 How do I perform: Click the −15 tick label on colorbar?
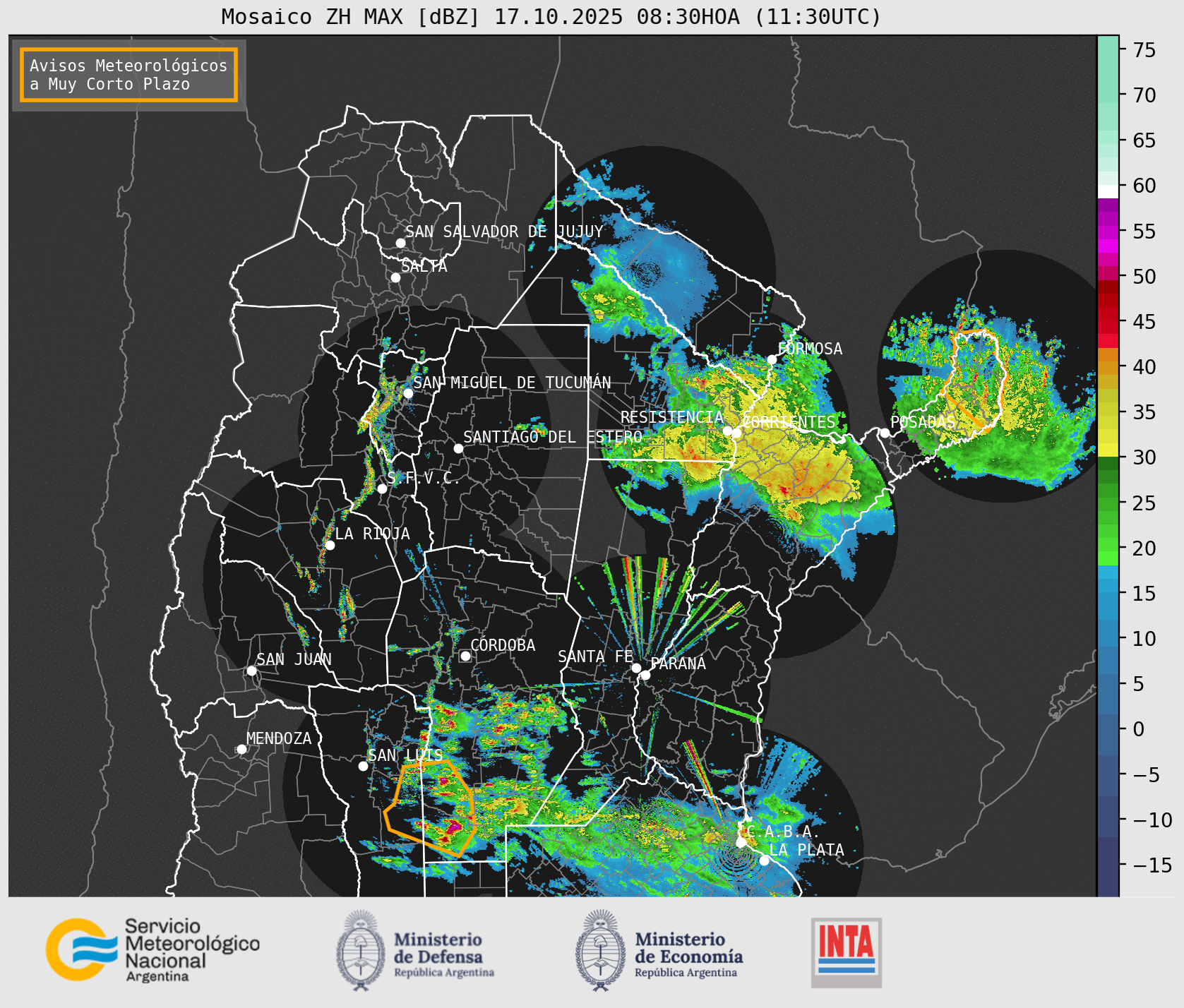coord(1152,865)
